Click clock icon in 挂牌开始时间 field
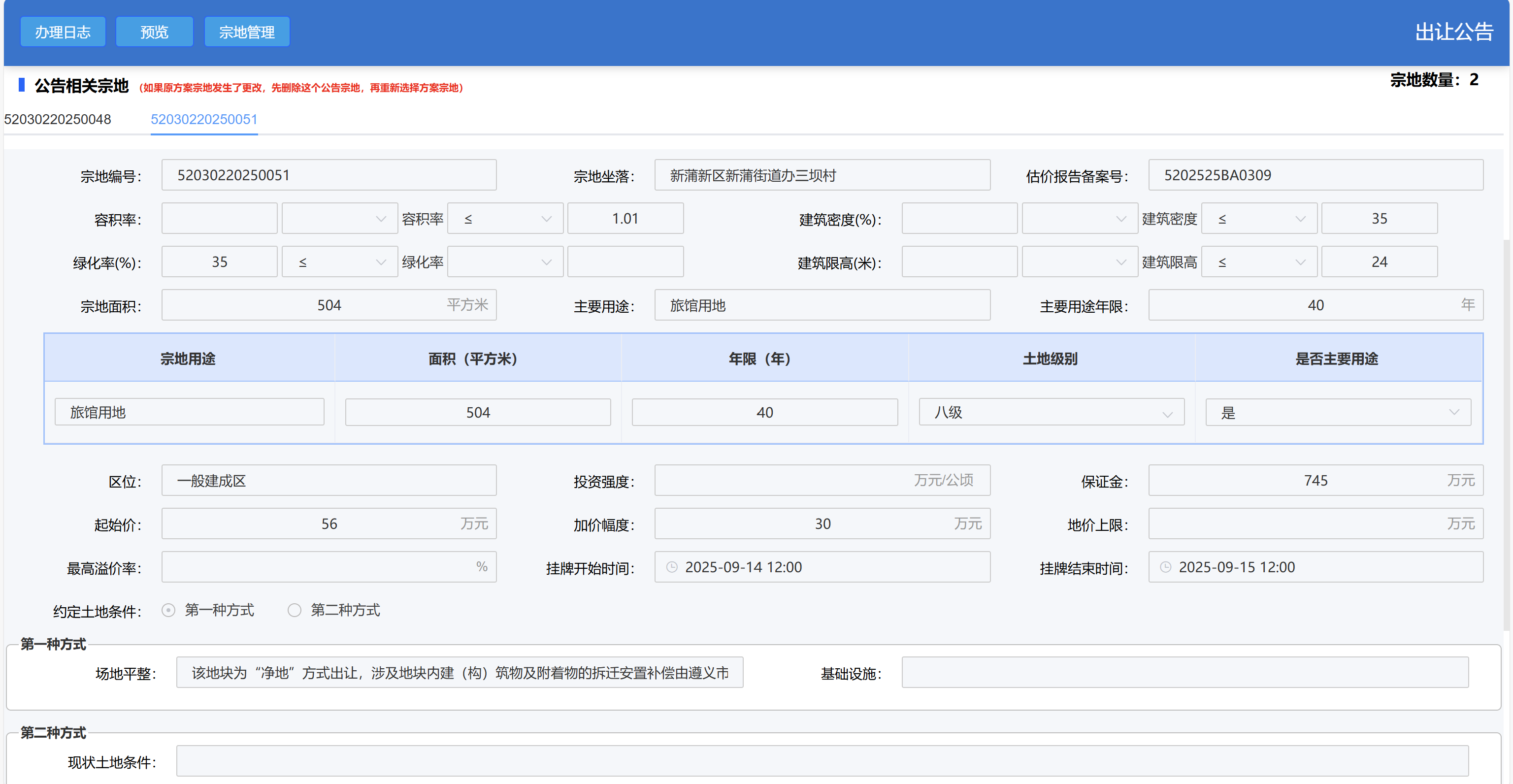This screenshot has width=1513, height=784. point(672,567)
